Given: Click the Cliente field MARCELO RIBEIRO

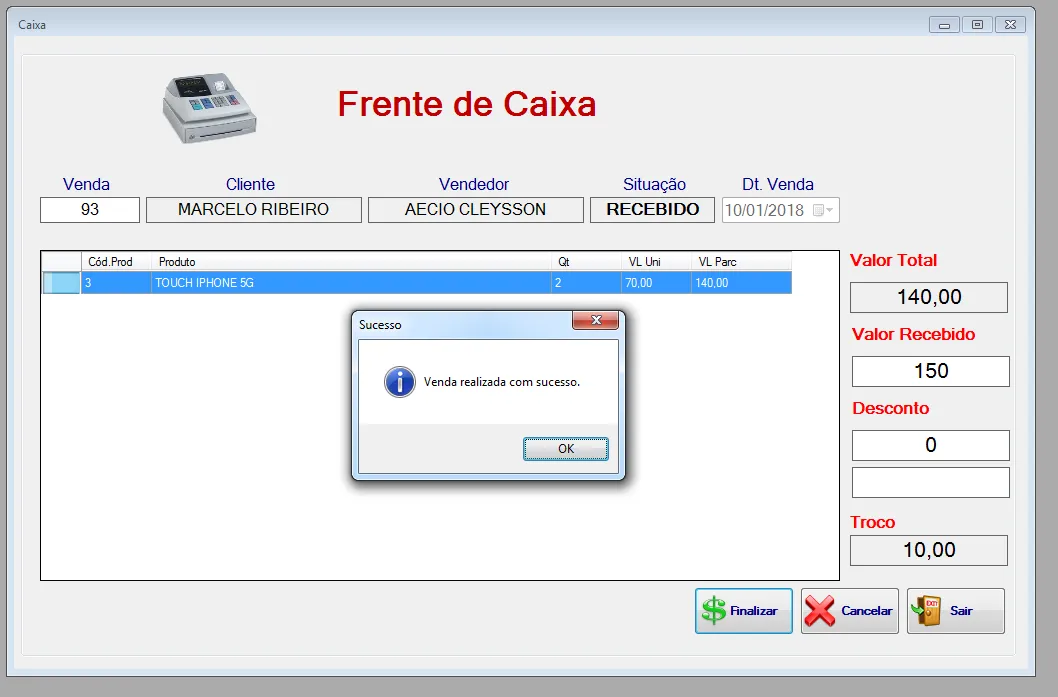Looking at the screenshot, I should (x=253, y=210).
